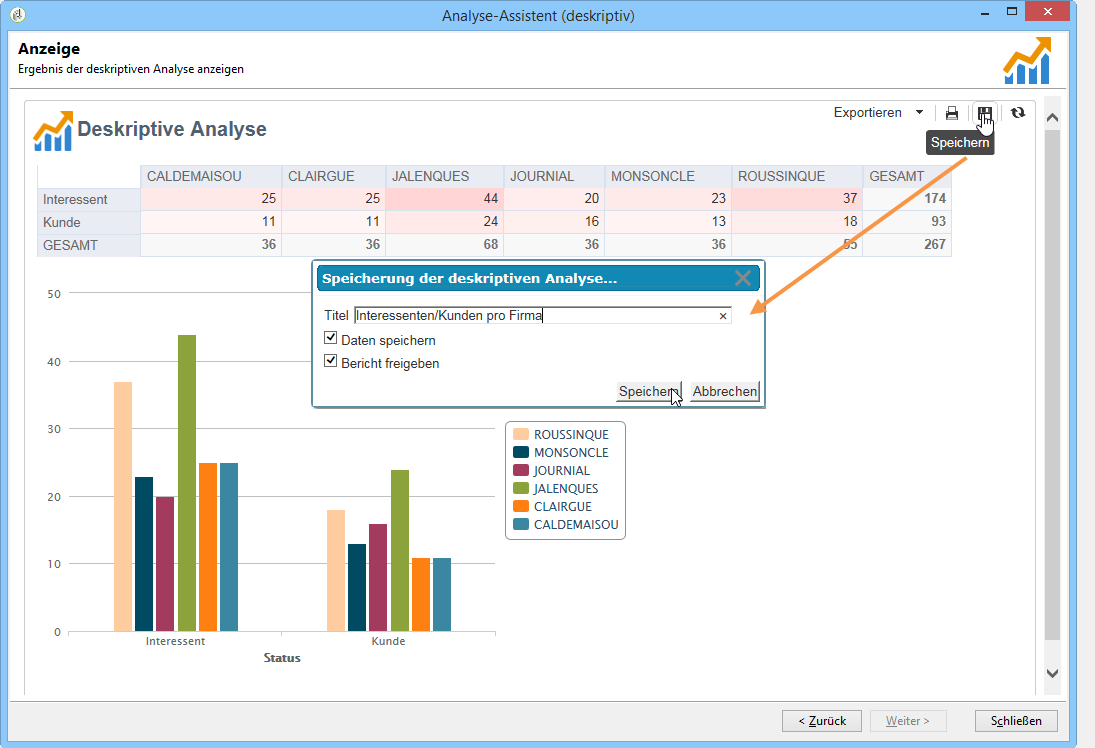Click the wizard chart icon in header
The height and width of the screenshot is (748, 1095).
pos(1027,61)
